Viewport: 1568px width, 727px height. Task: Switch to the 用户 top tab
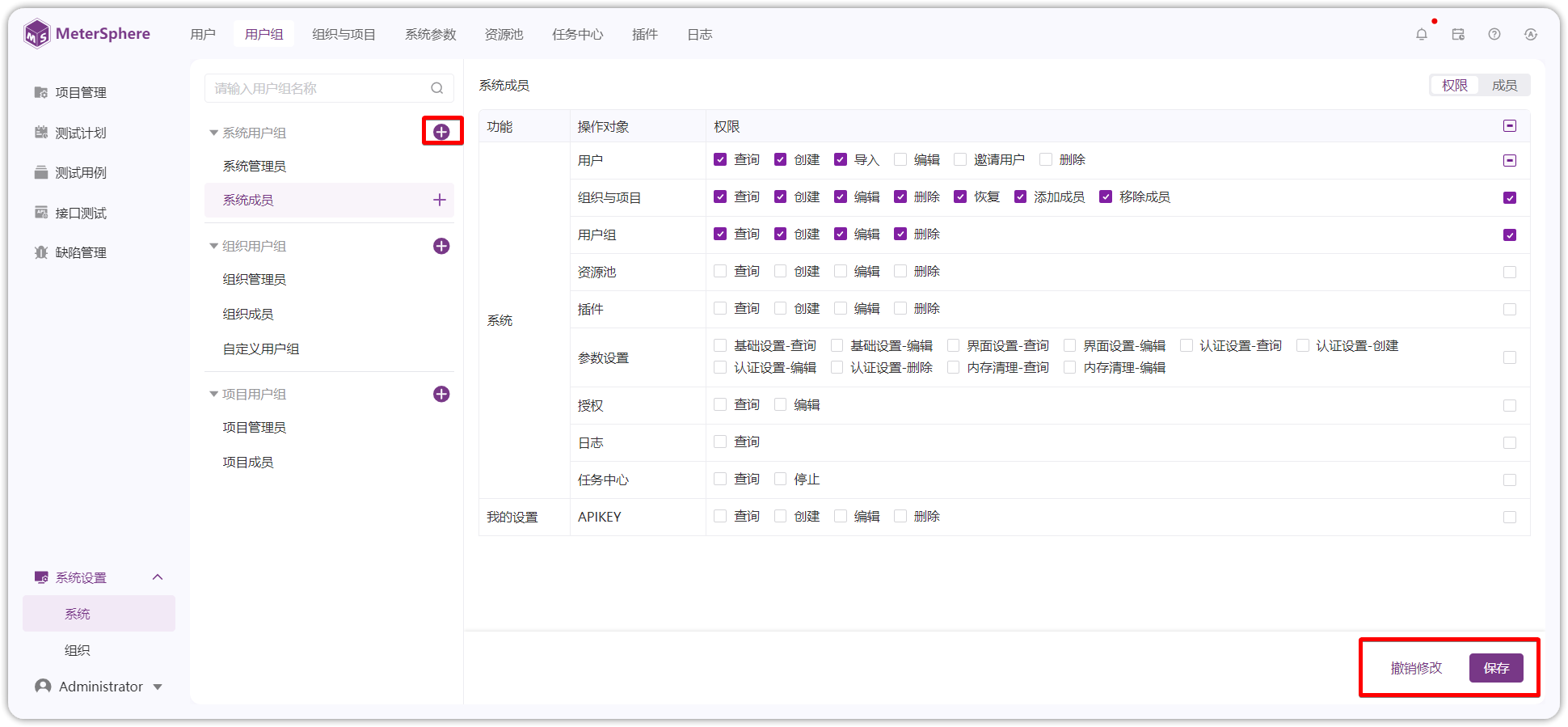coord(203,34)
